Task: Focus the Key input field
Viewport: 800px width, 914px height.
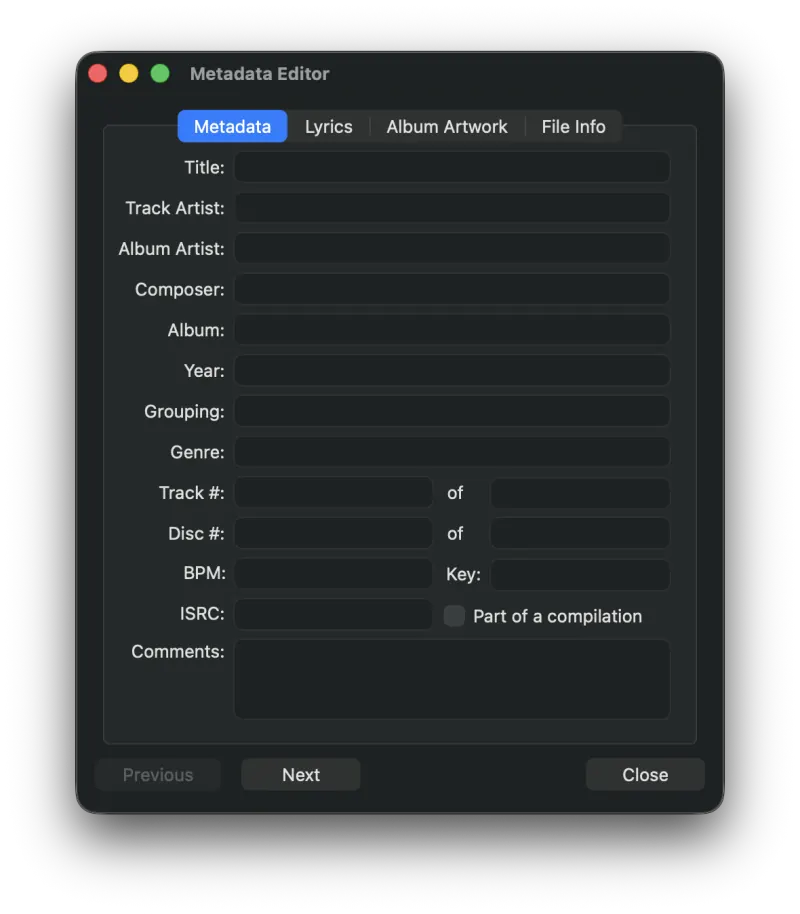Action: click(580, 574)
